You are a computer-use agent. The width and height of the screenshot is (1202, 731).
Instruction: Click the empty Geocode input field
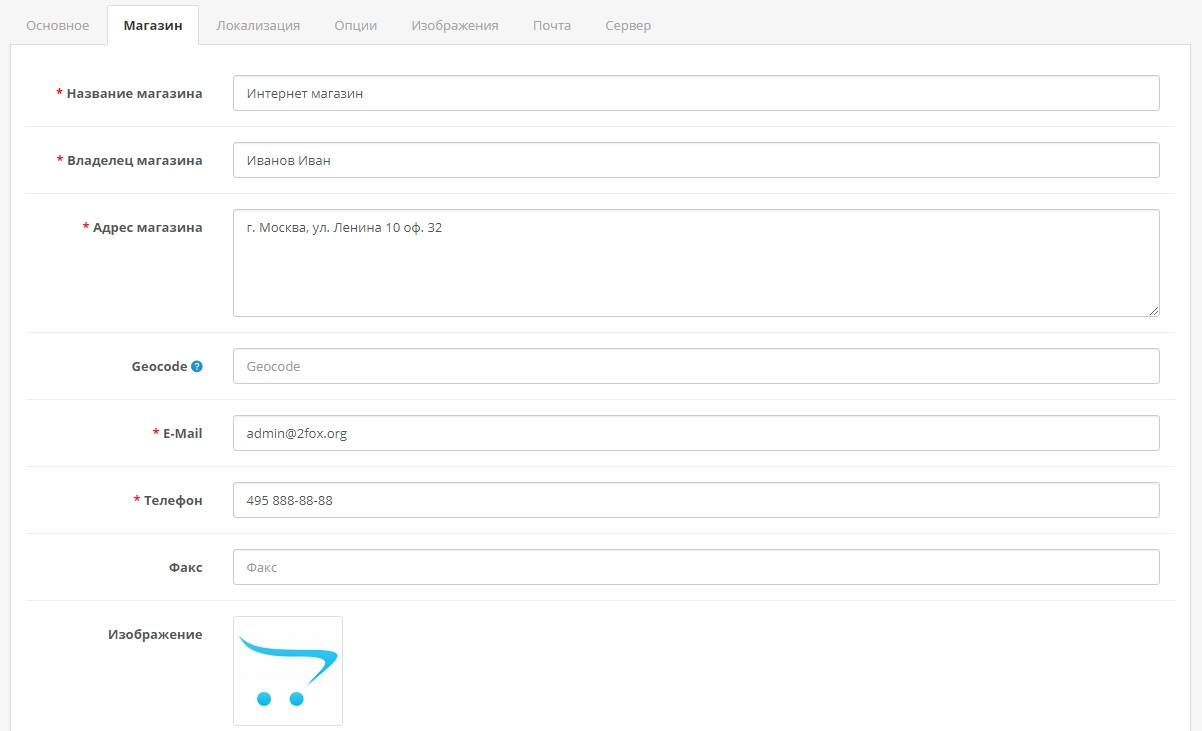pos(696,366)
